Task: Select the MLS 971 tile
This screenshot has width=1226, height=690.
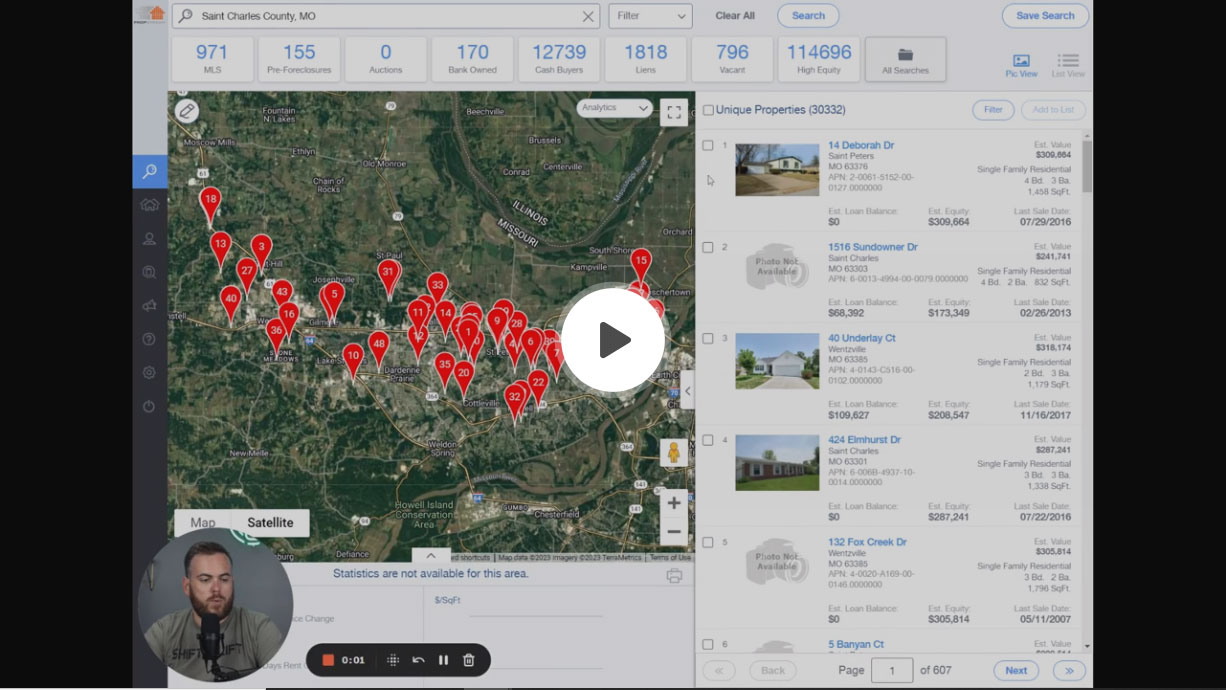Action: click(211, 59)
